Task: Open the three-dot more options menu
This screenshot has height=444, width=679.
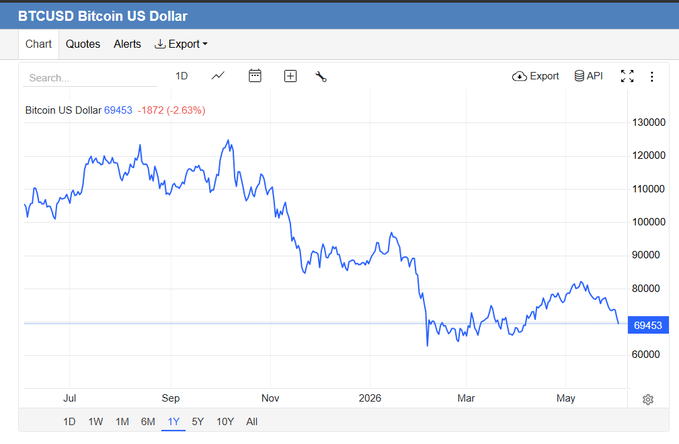Action: pos(652,77)
